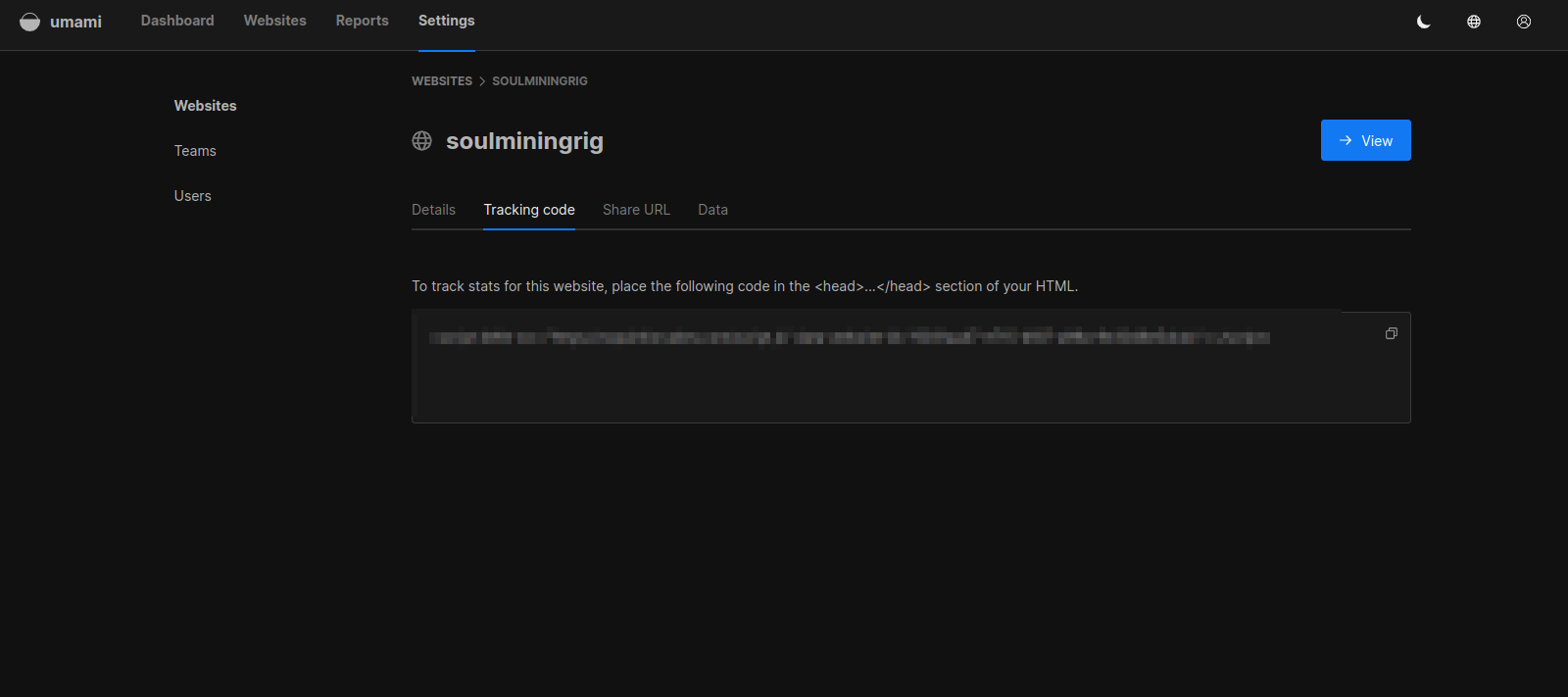The height and width of the screenshot is (697, 1568).
Task: Copy tracking code with copy icon
Action: click(1391, 333)
